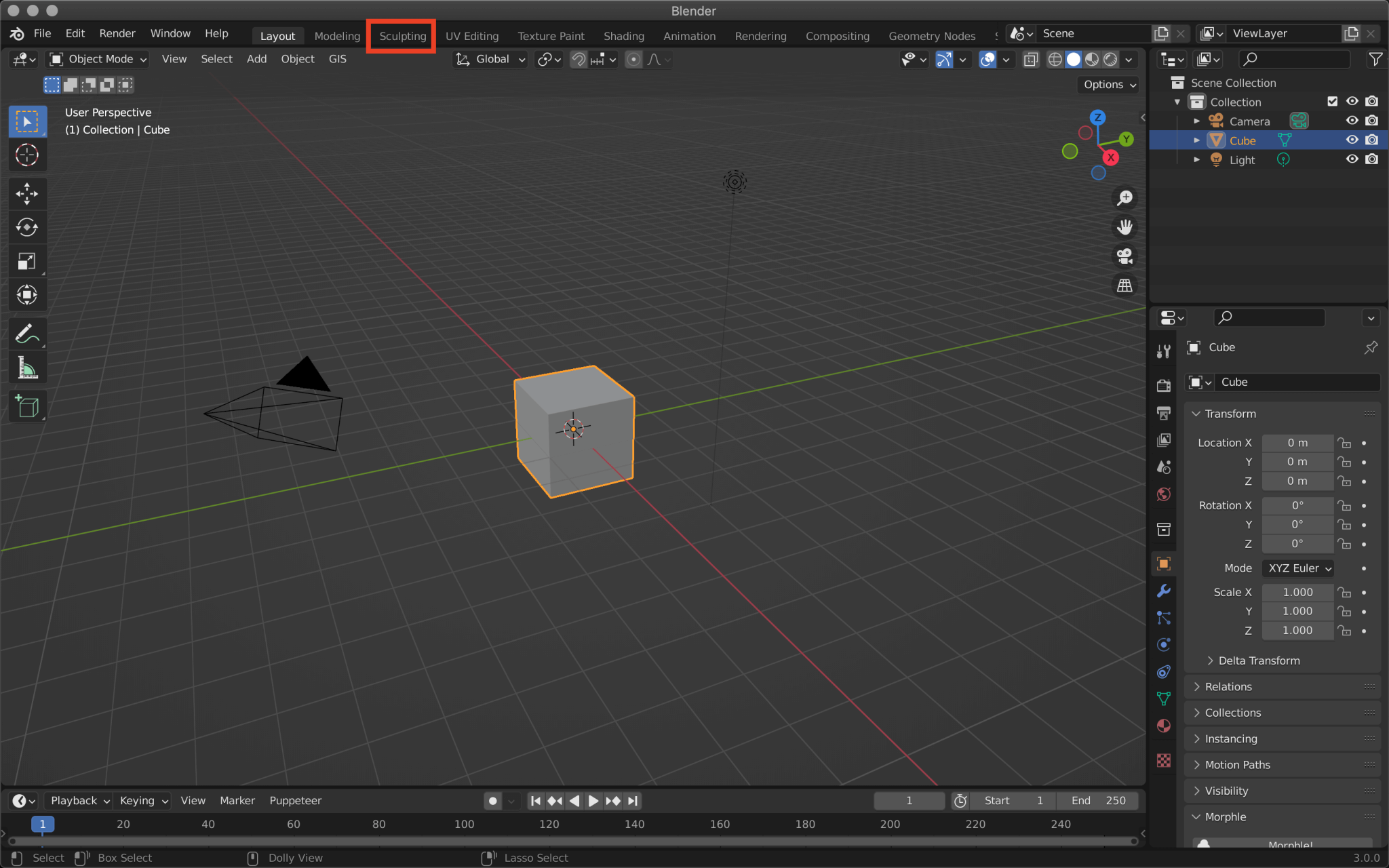Hide the Light object in the outliner
1389x868 pixels.
pyautogui.click(x=1352, y=159)
